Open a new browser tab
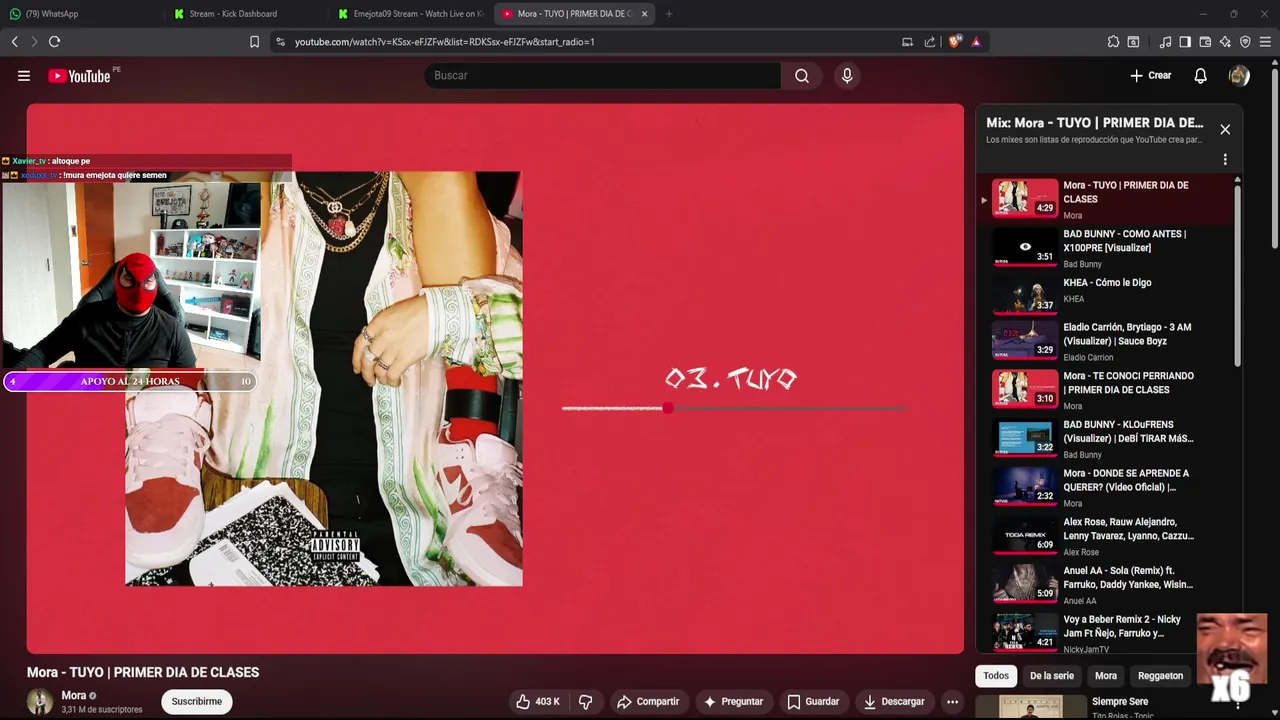This screenshot has height=720, width=1280. pyautogui.click(x=669, y=14)
